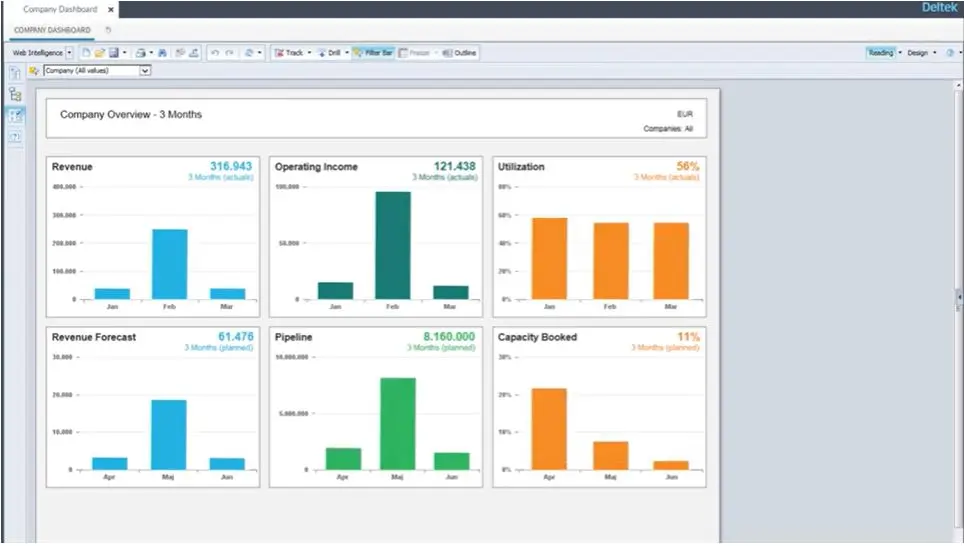This screenshot has width=964, height=546.
Task: Click the new document icon
Action: tap(86, 53)
